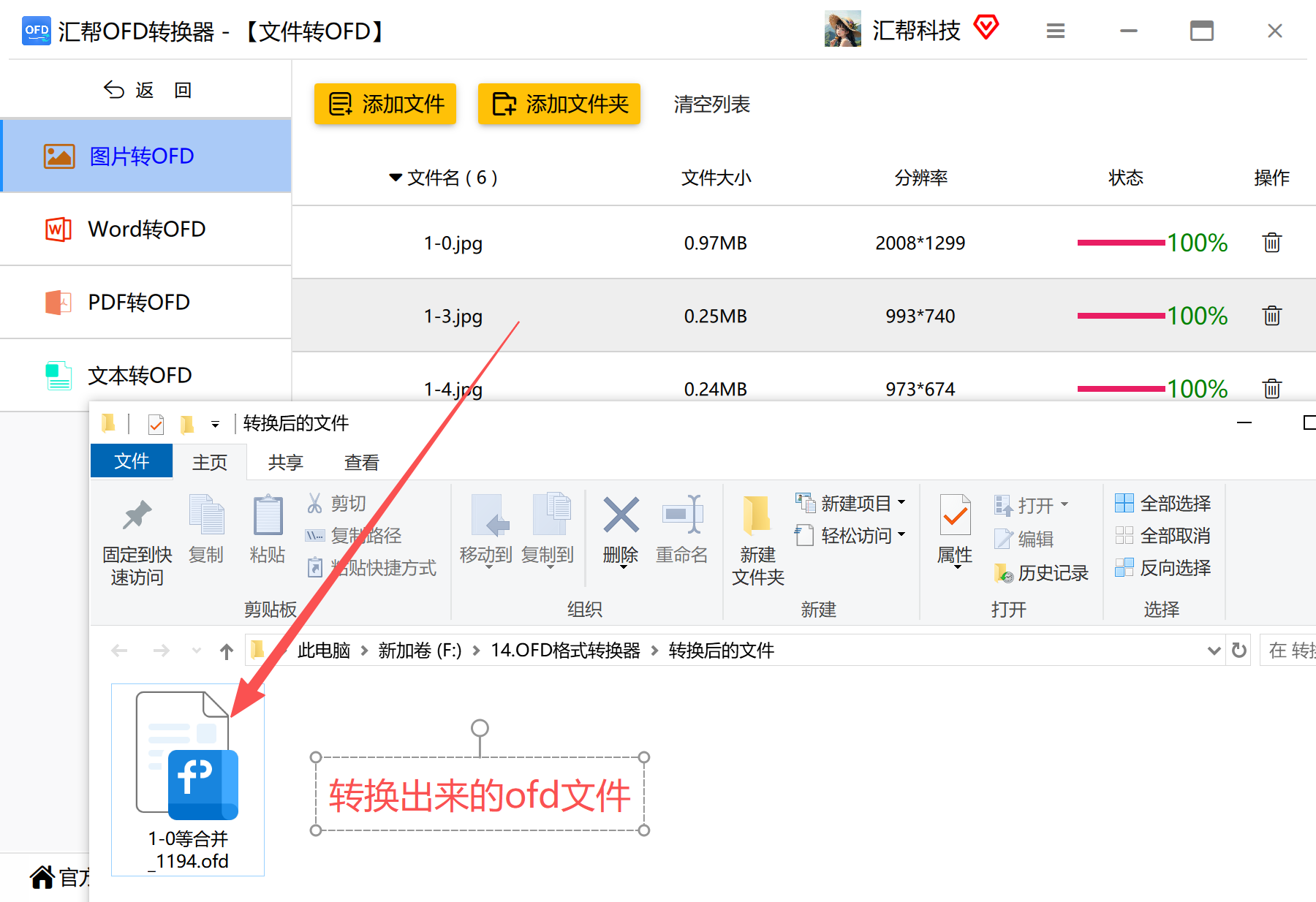Switch to the 查看 ribbon tab

pyautogui.click(x=362, y=463)
